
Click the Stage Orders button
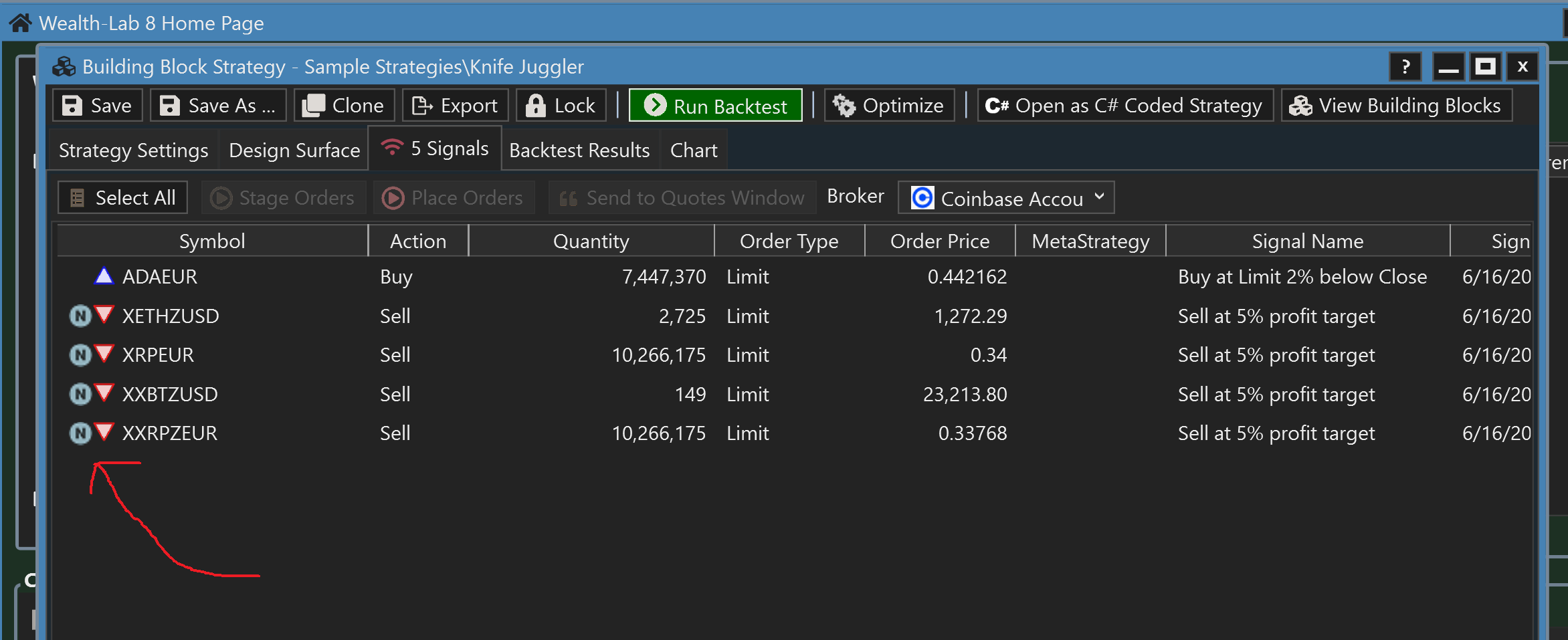tap(284, 197)
